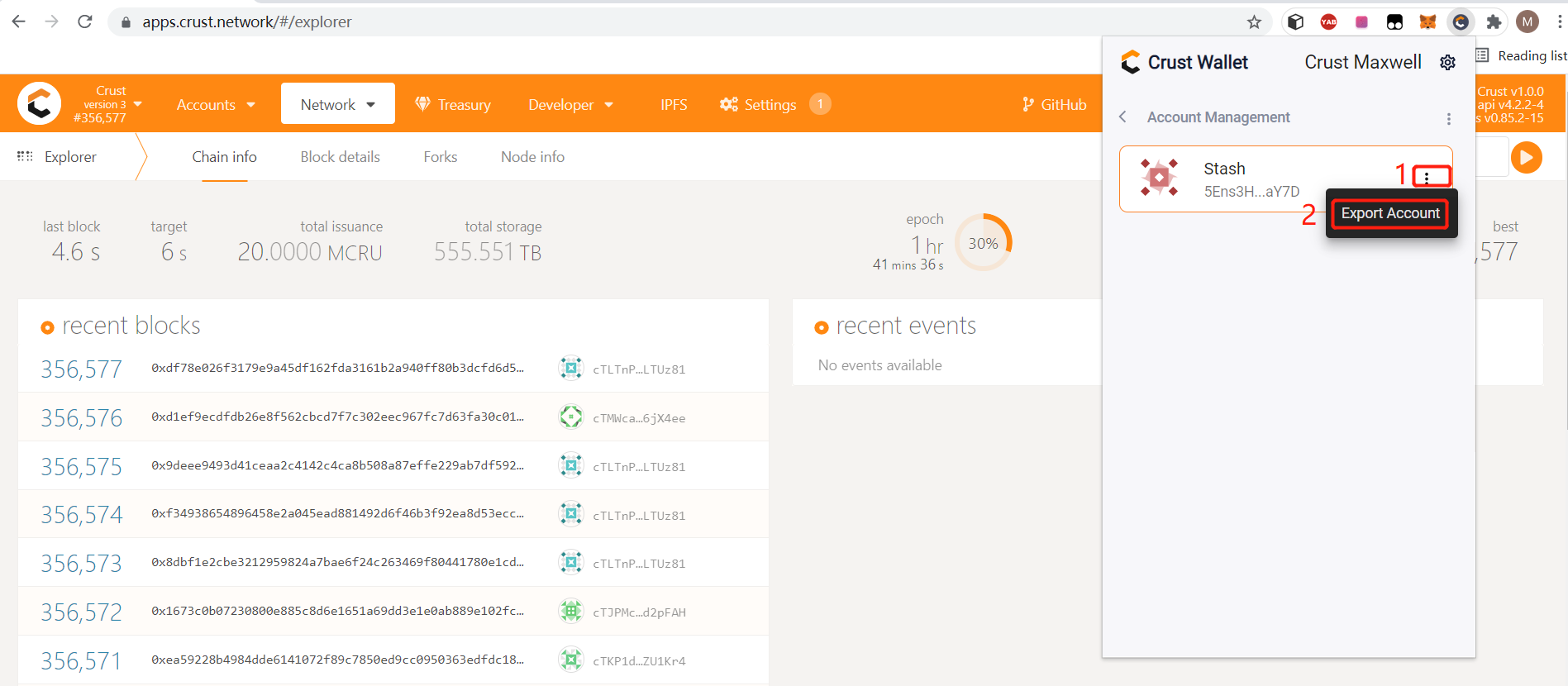Open the browser Extensions puzzle menu

click(1494, 22)
